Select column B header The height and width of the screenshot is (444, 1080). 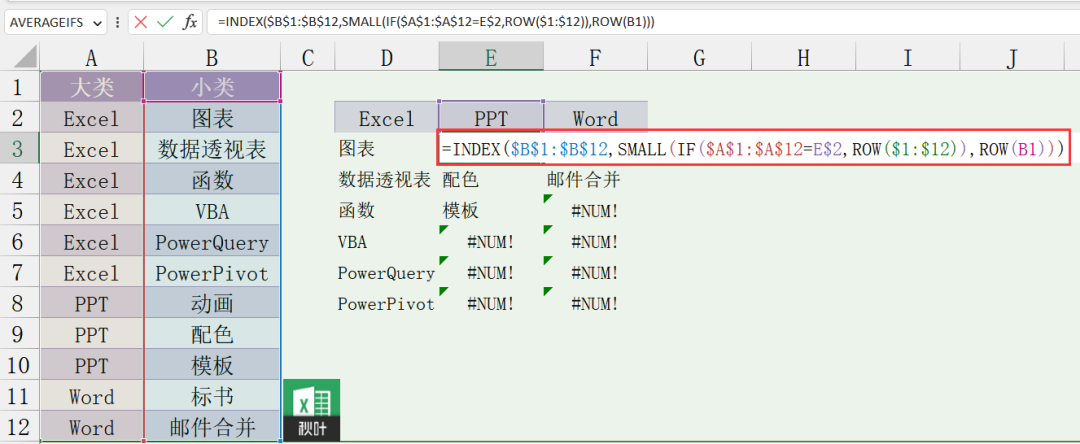point(212,57)
